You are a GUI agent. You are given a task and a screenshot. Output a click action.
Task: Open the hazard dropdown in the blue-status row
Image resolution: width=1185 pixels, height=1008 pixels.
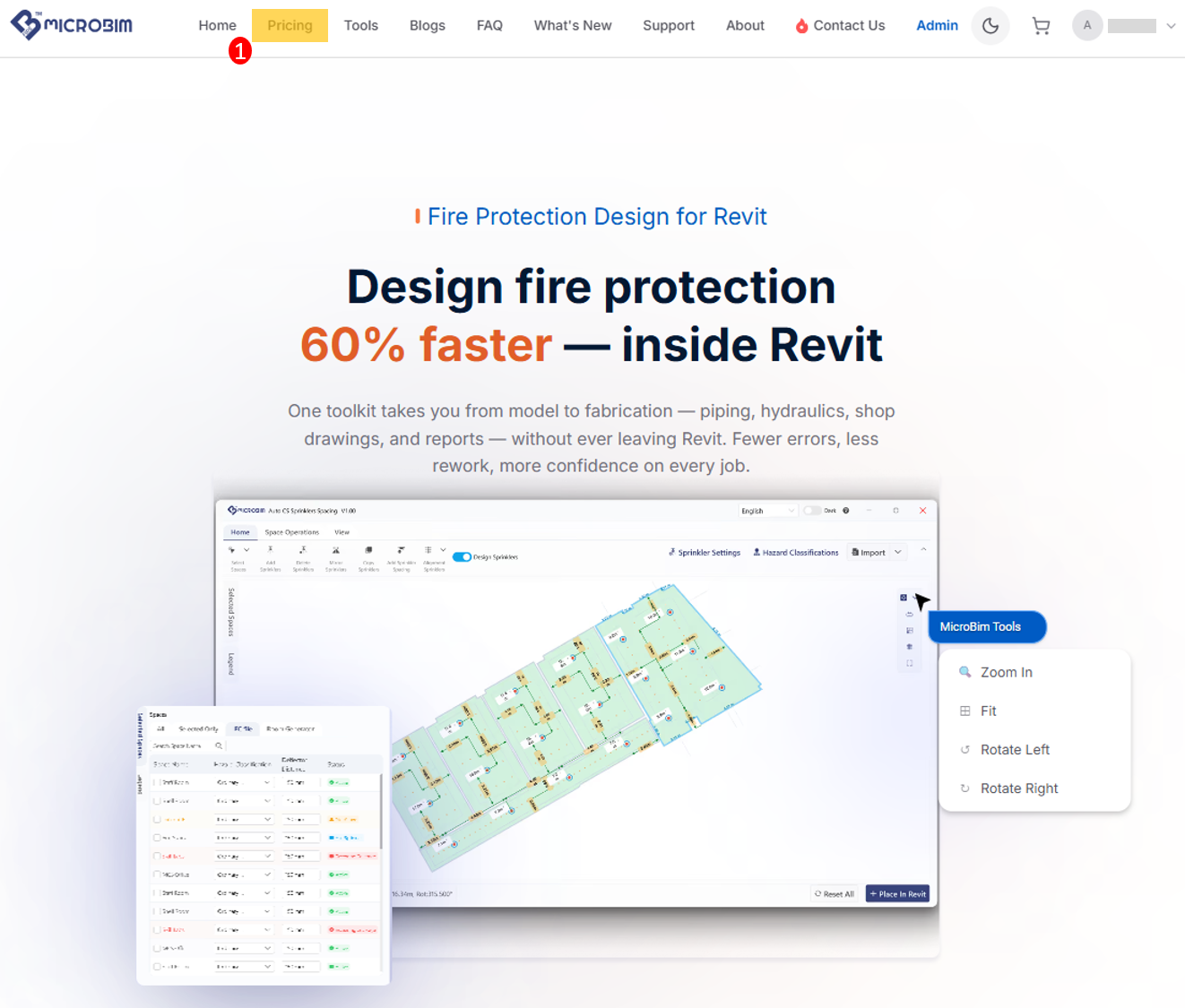coord(244,838)
